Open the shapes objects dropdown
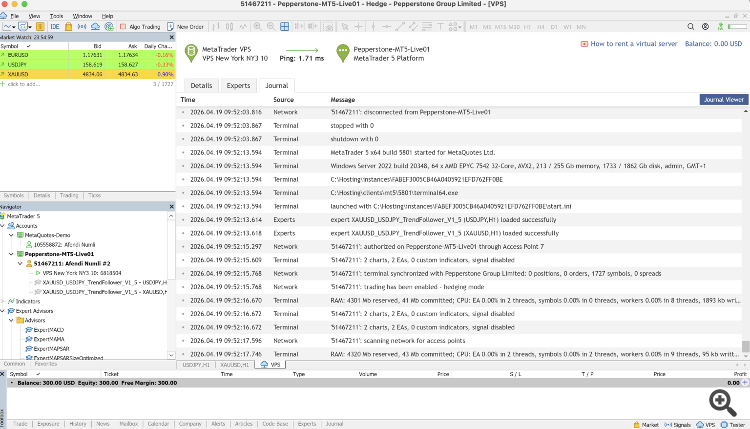The width and height of the screenshot is (750, 429). tap(455, 27)
